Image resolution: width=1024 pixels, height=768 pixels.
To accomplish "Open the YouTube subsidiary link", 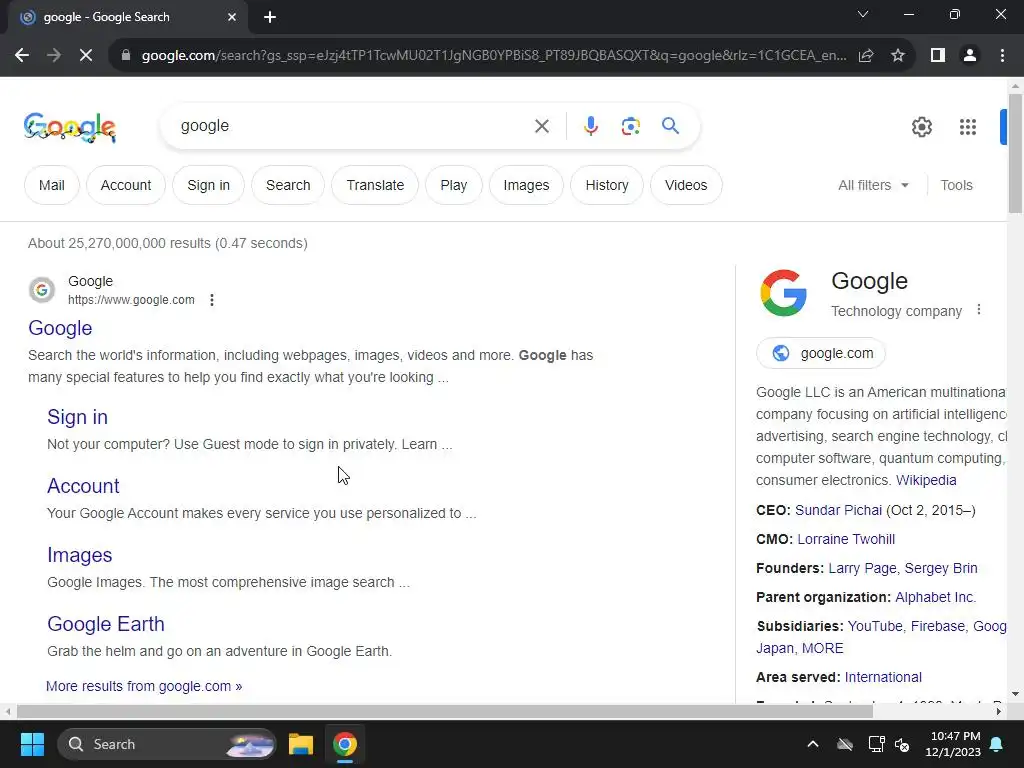I will point(874,626).
